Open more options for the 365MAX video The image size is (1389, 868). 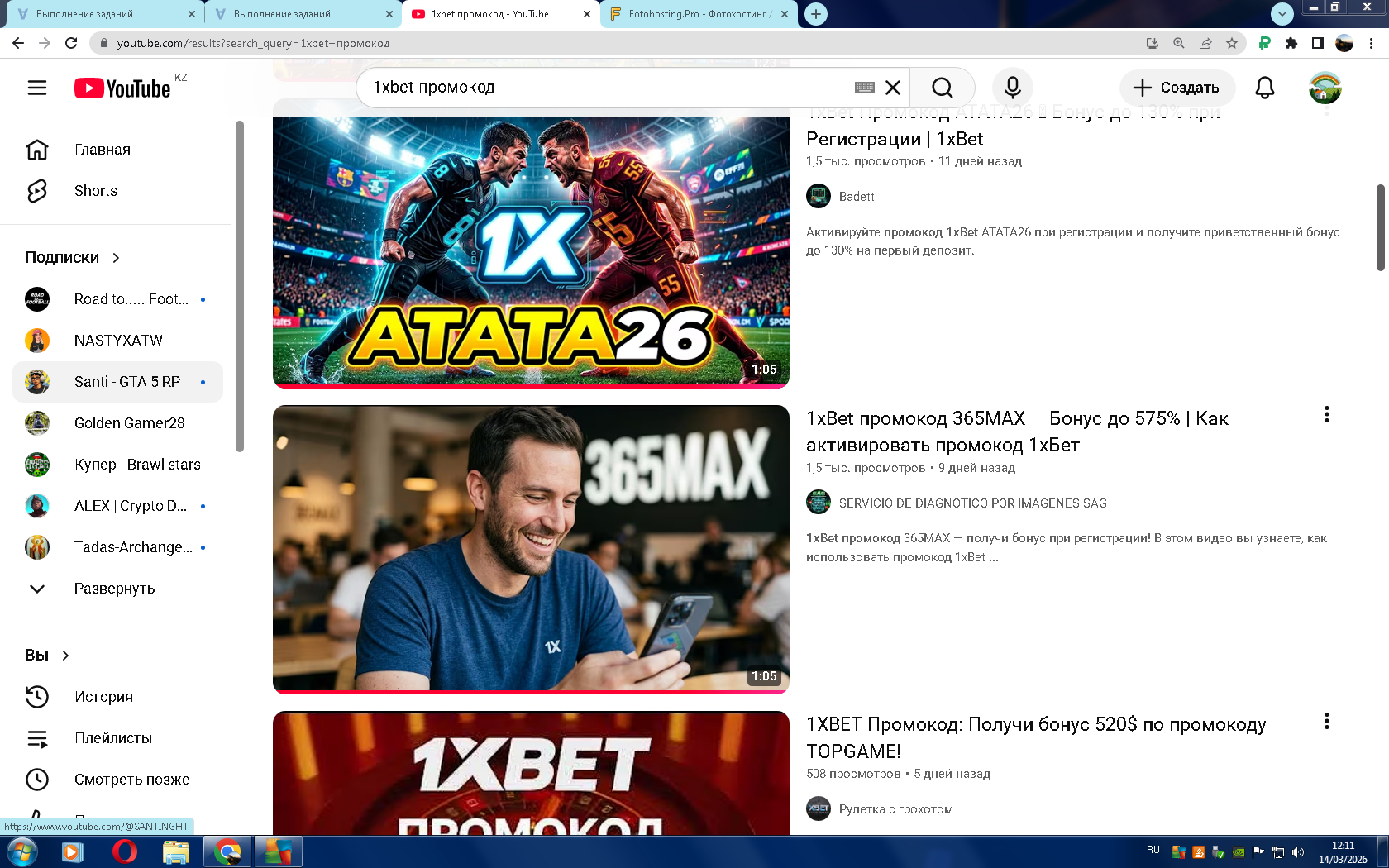tap(1327, 415)
